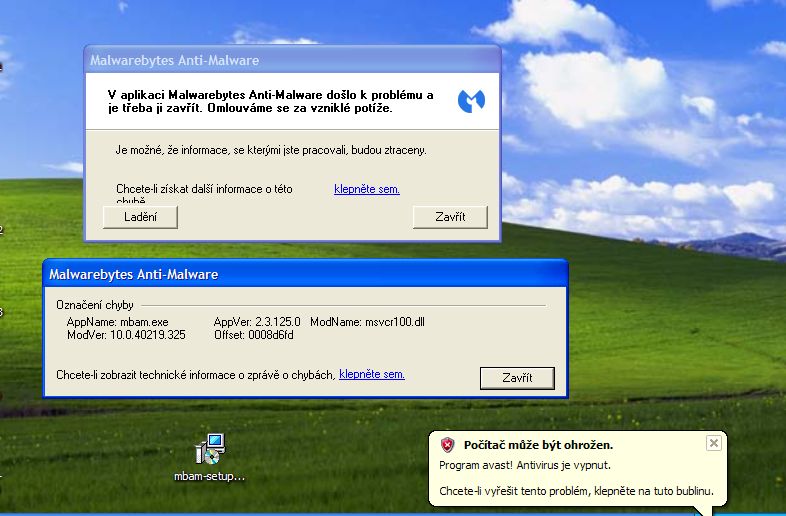The image size is (786, 516).
Task: Click 'Počítač může být ohrožen.' balloon title
Action: click(x=538, y=445)
